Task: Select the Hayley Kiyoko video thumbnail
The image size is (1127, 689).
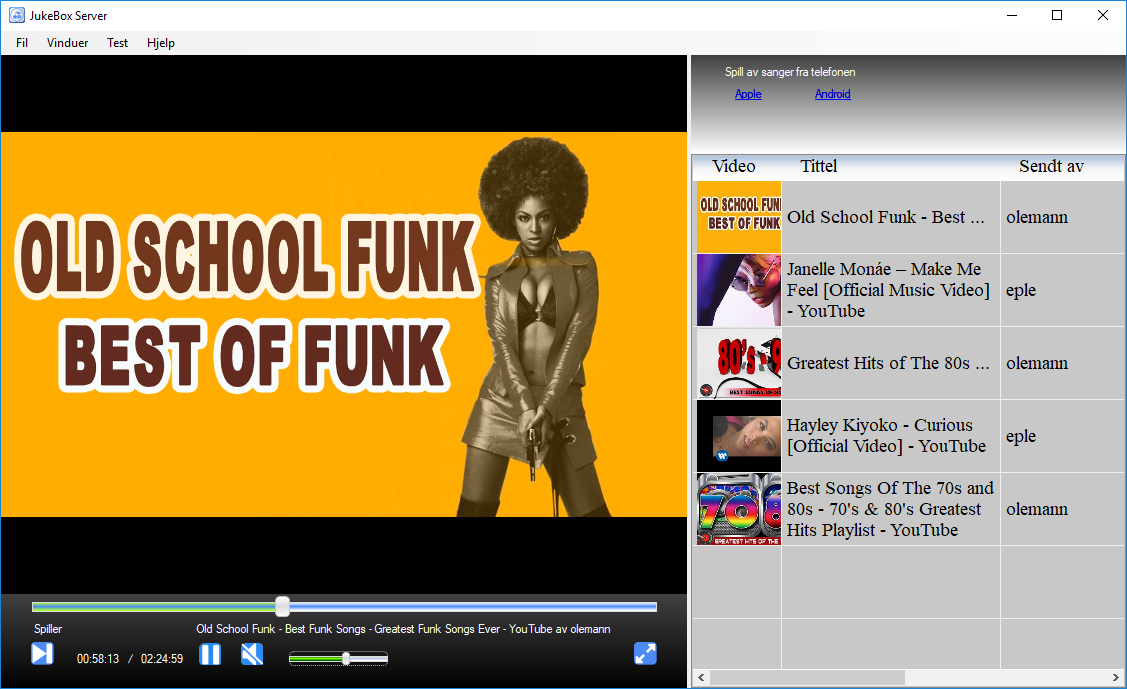Action: click(x=739, y=436)
